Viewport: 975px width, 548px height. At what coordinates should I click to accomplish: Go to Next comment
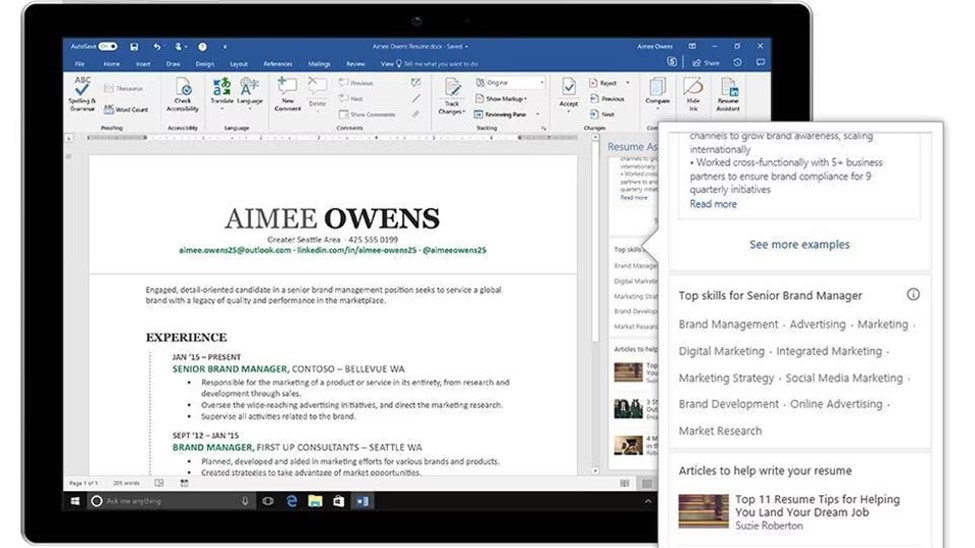coord(351,98)
